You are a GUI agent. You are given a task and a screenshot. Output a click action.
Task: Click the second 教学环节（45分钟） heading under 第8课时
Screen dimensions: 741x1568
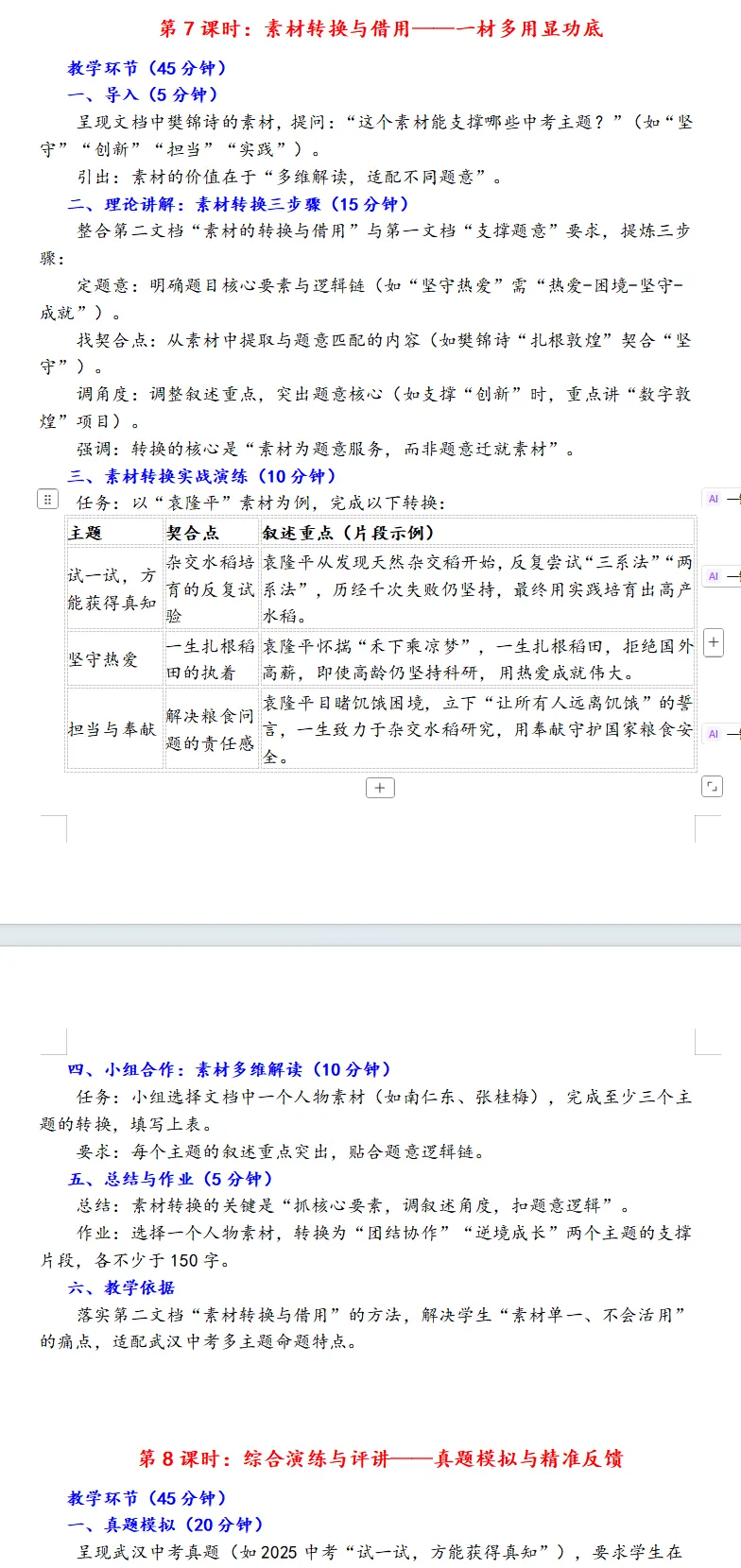click(x=147, y=1498)
